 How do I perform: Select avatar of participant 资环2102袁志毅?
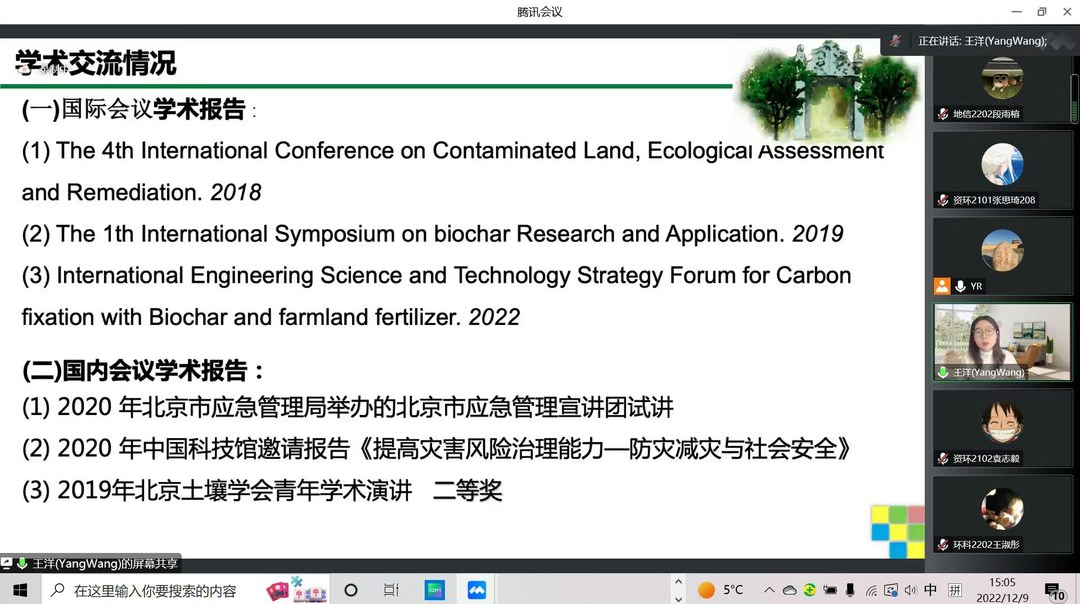click(1002, 422)
